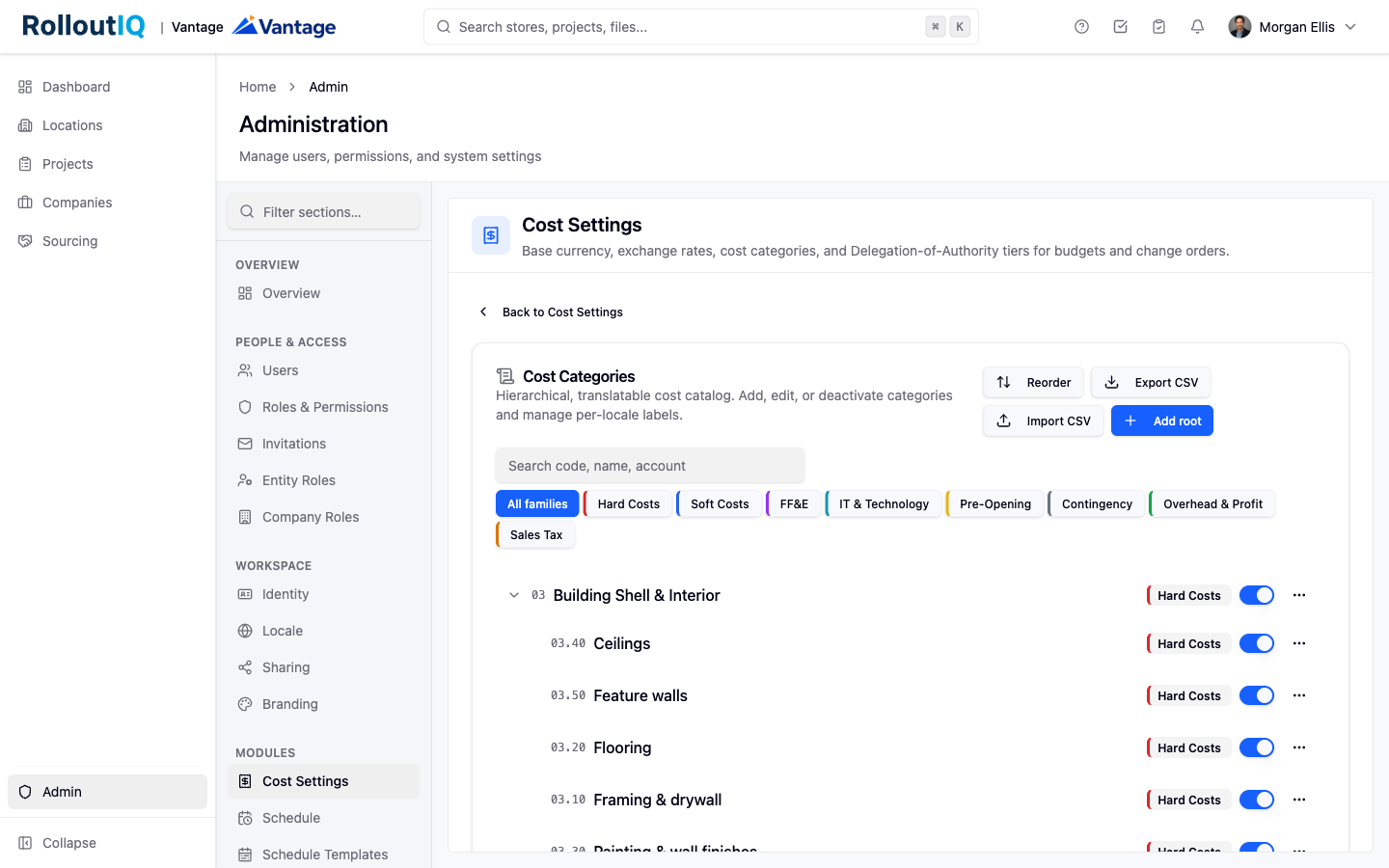Screen dimensions: 1389x868
Task: Click the Branding palette icon
Action: pos(245,704)
